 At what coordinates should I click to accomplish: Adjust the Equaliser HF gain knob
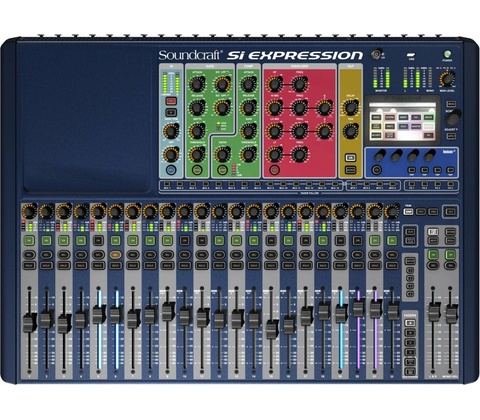tap(274, 84)
